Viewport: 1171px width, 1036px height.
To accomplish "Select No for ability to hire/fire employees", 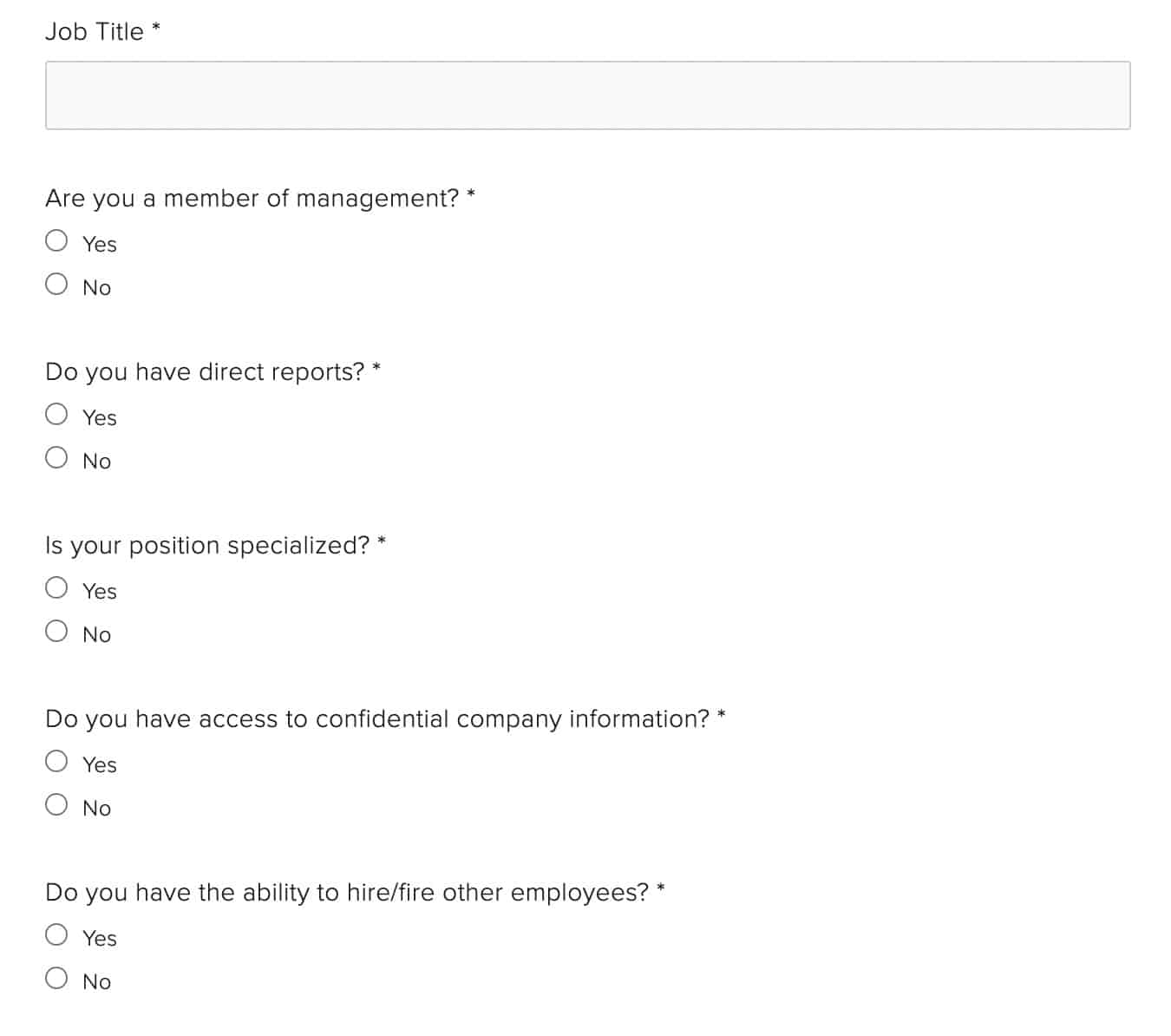I will (56, 979).
